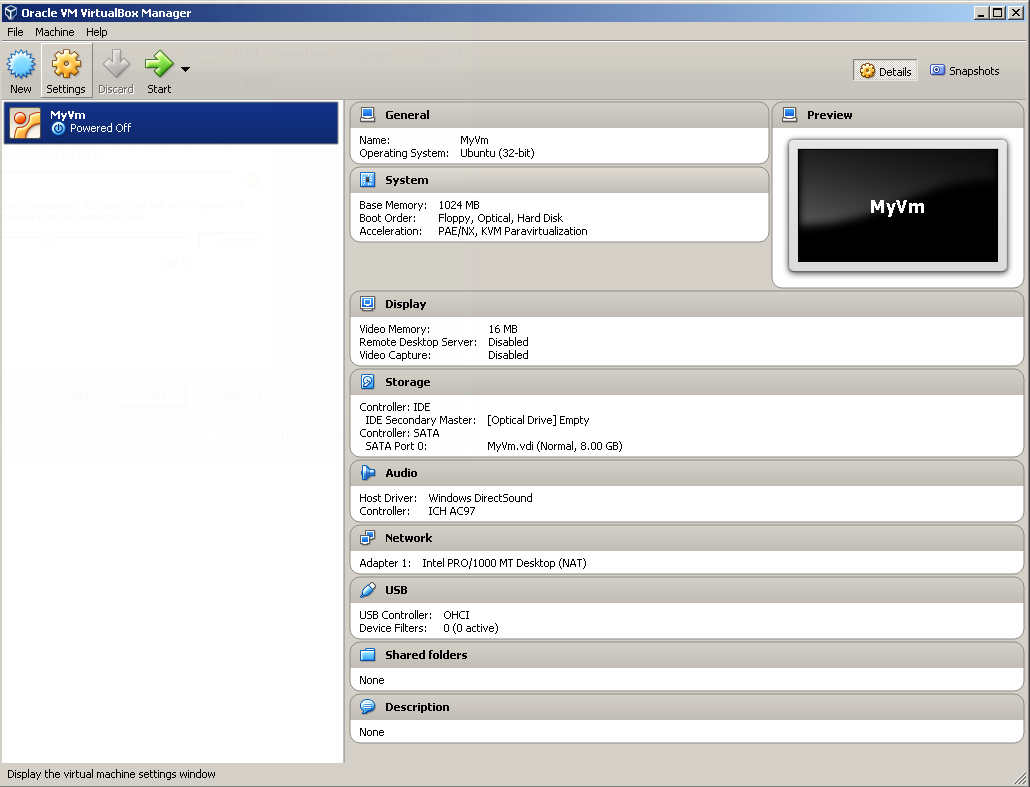The width and height of the screenshot is (1030, 787).
Task: Click the 0 (0 active) device filters
Action: coord(470,628)
